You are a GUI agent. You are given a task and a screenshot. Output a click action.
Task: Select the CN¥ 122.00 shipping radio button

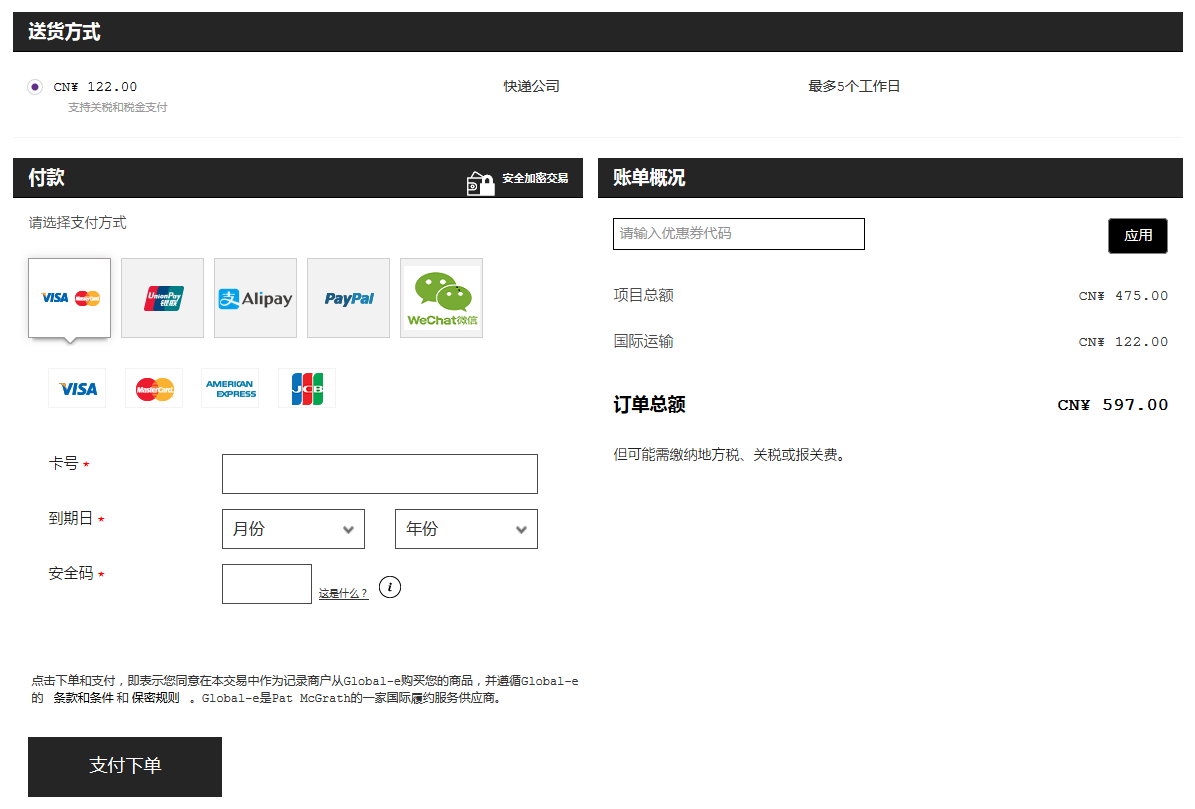(35, 87)
